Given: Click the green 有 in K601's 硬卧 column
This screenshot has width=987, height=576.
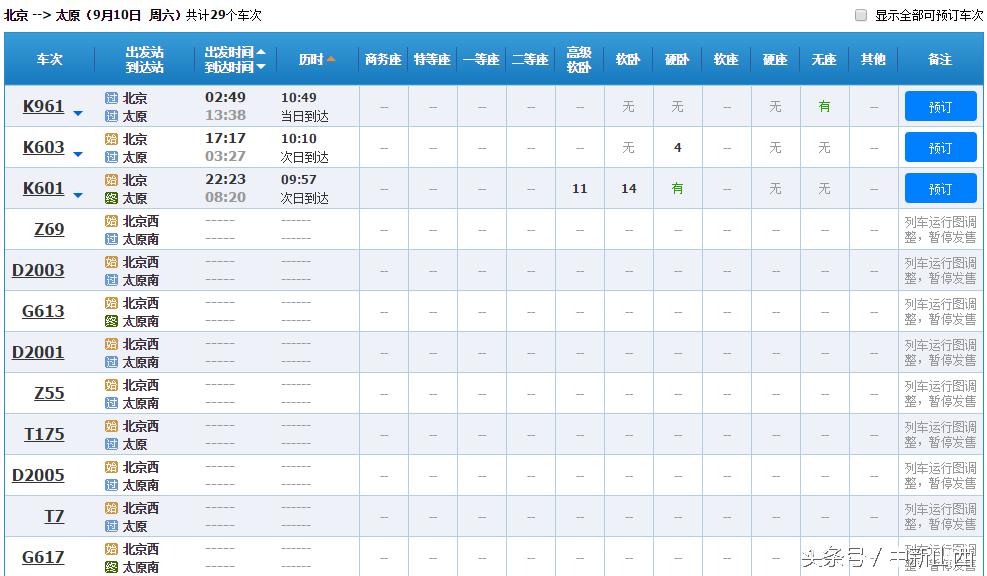Looking at the screenshot, I should [677, 188].
